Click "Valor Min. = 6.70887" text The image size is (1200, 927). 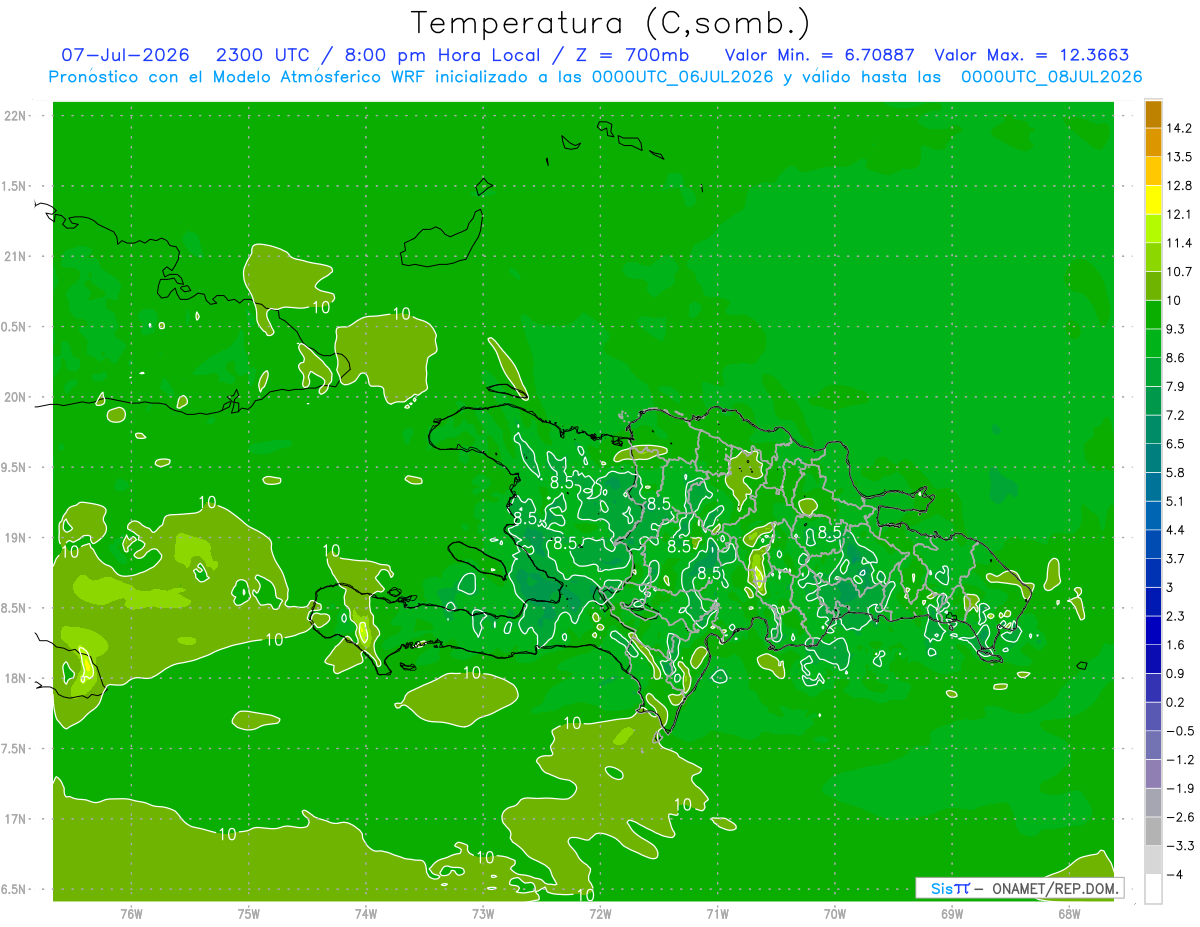click(820, 55)
